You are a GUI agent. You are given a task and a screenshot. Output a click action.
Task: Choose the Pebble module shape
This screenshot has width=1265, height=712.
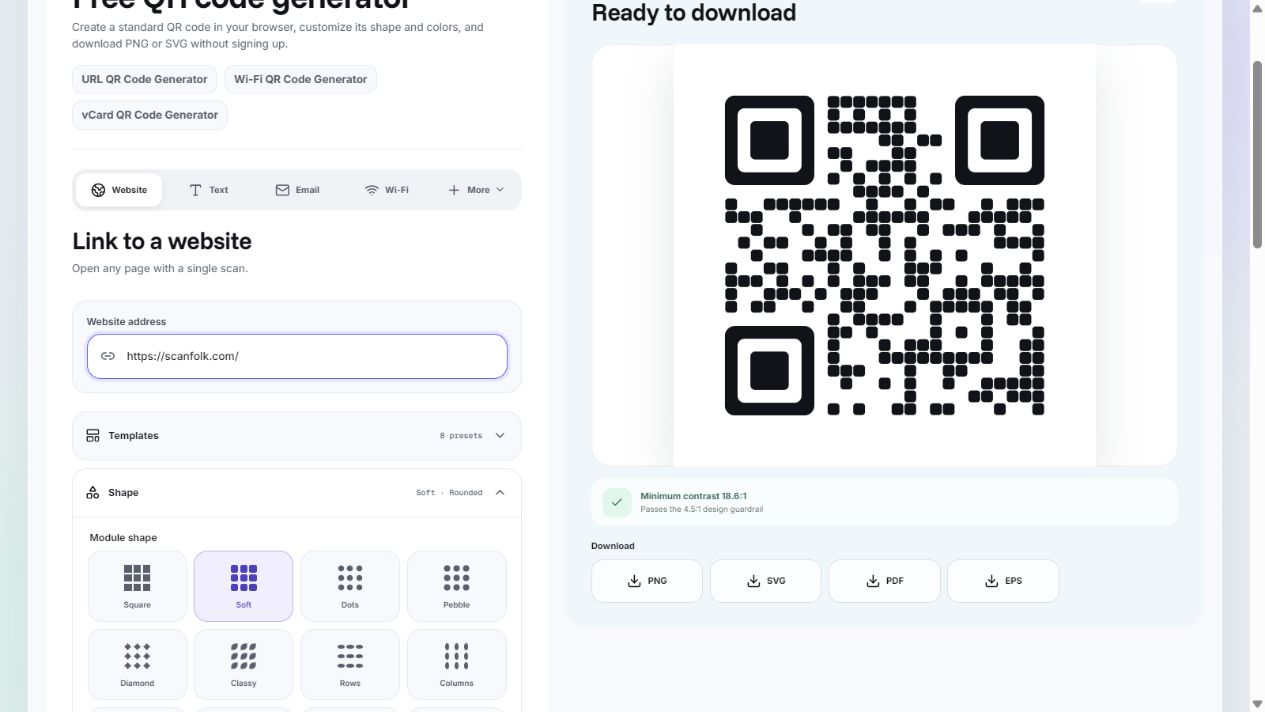456,586
